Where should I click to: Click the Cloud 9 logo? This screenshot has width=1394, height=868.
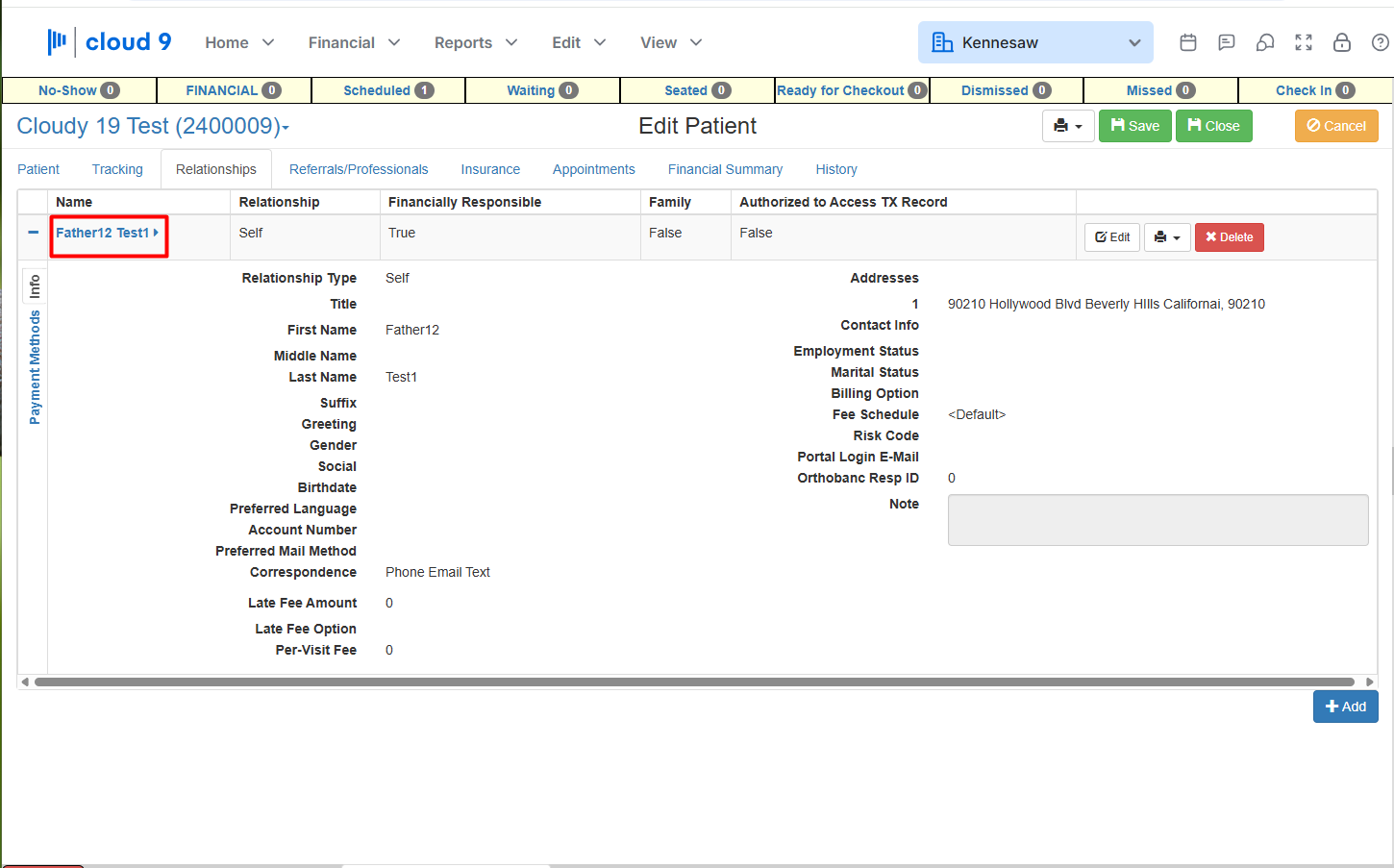point(109,41)
